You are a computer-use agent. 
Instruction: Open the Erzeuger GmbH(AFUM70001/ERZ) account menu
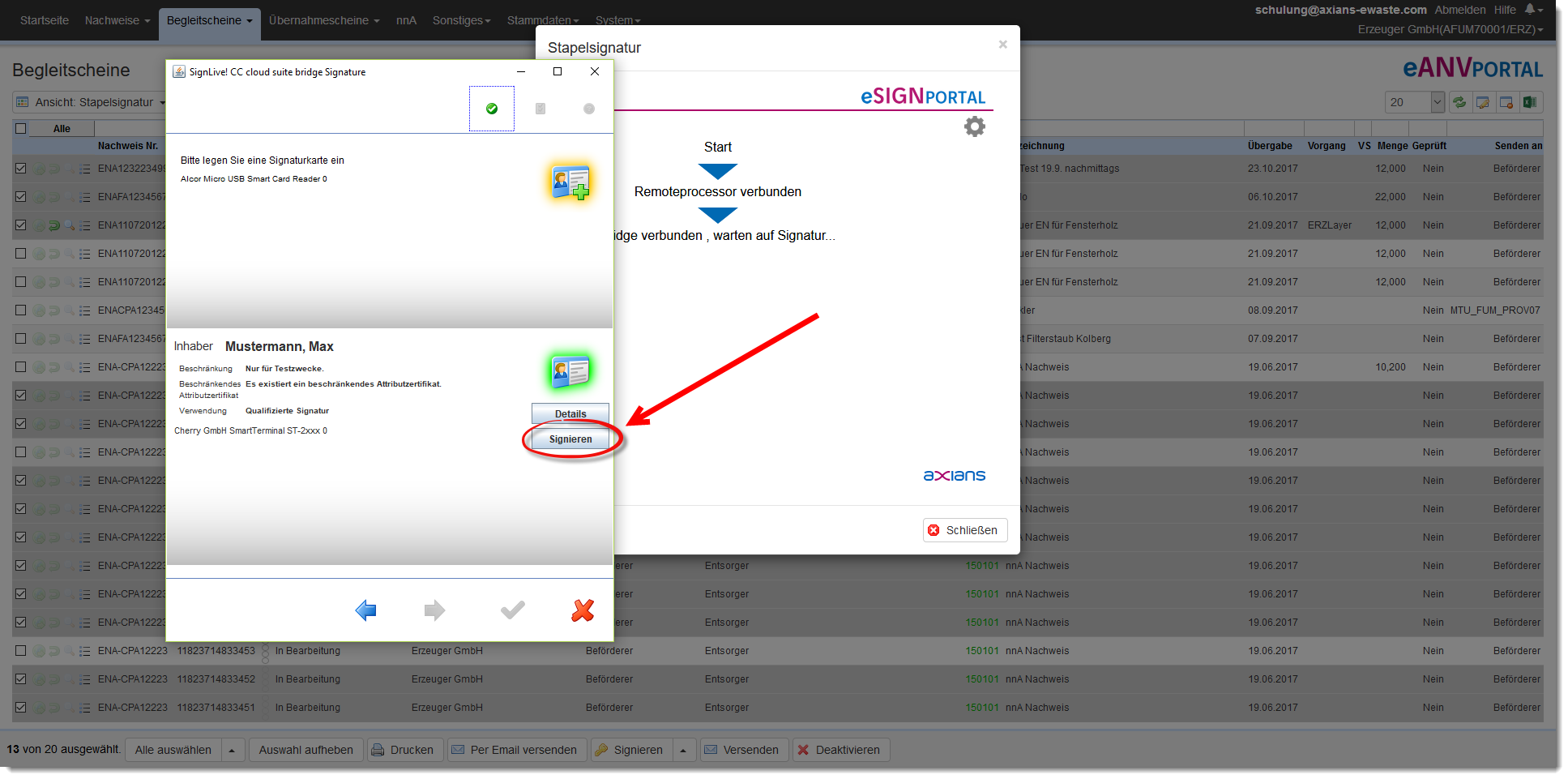click(1451, 29)
